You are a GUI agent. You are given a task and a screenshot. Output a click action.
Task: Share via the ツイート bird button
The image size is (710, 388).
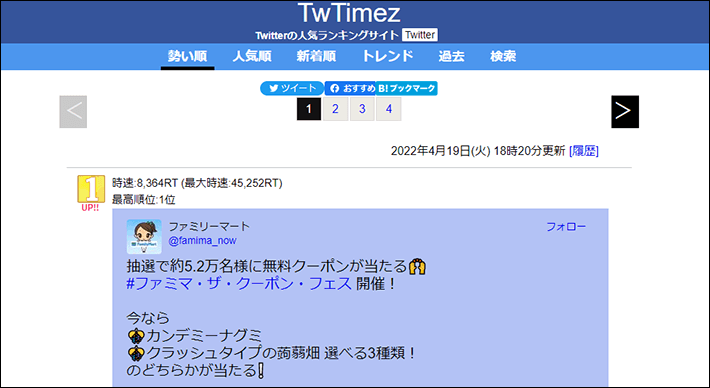coord(292,88)
